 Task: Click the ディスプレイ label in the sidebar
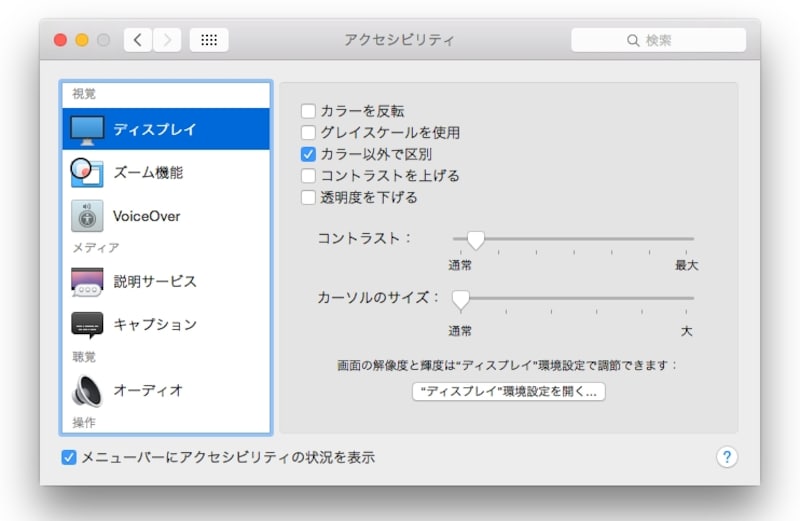pyautogui.click(x=155, y=129)
